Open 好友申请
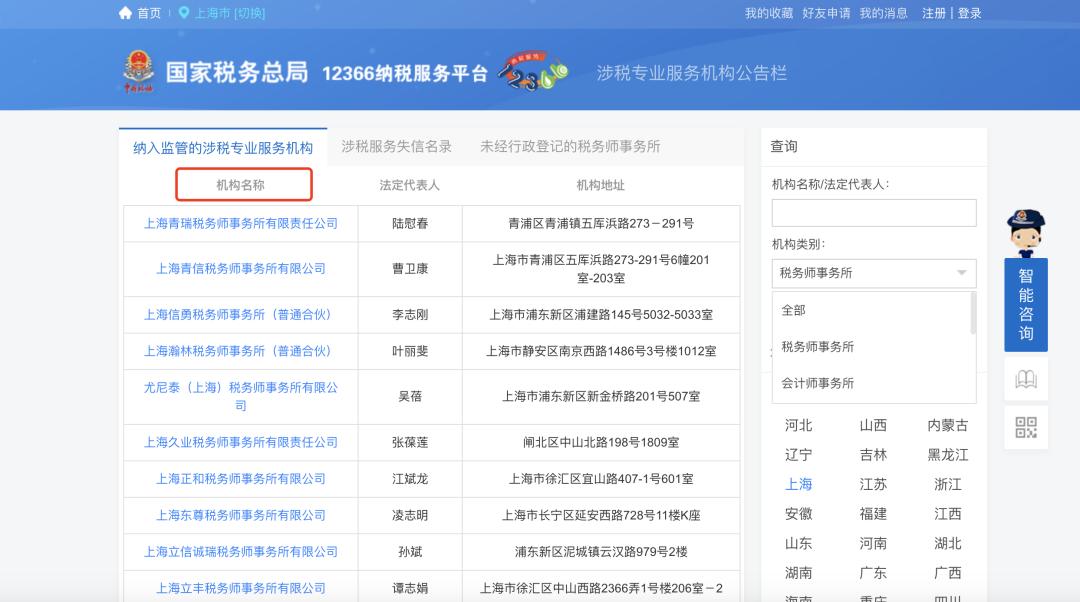The width and height of the screenshot is (1080, 602). point(826,13)
